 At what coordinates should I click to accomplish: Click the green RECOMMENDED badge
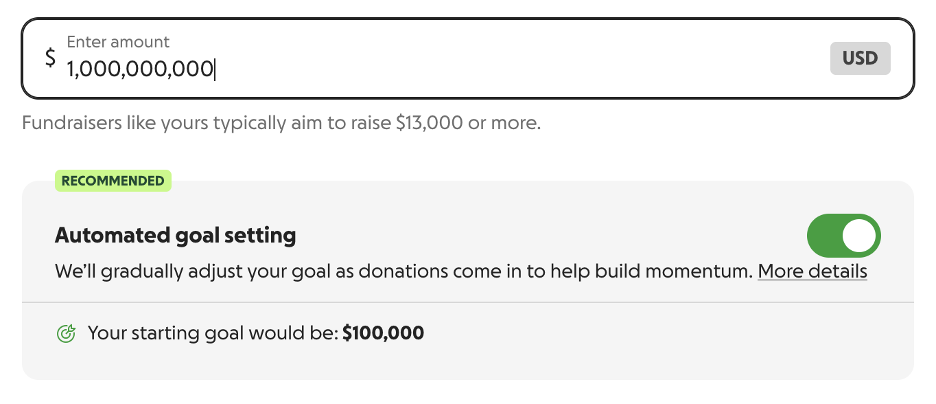click(x=112, y=181)
